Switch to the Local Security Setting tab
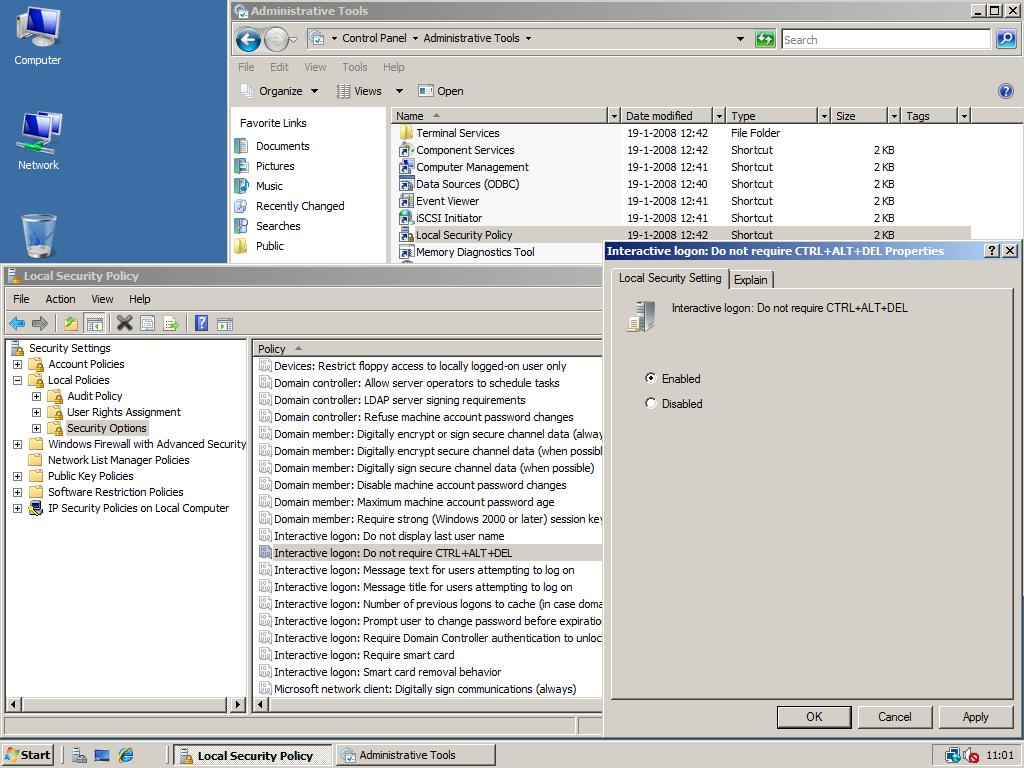This screenshot has width=1024, height=768. (x=670, y=278)
